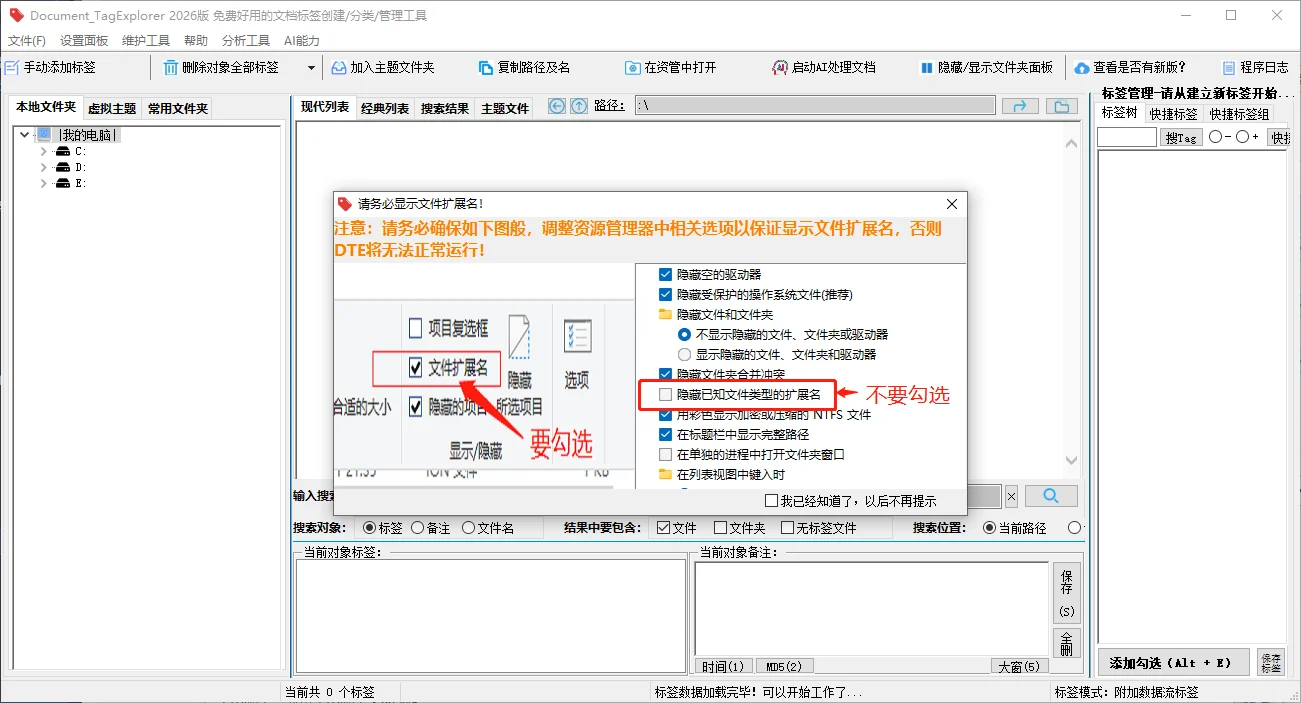Click the 时间(1) button
Screen dimensions: 1301x703
click(x=722, y=666)
